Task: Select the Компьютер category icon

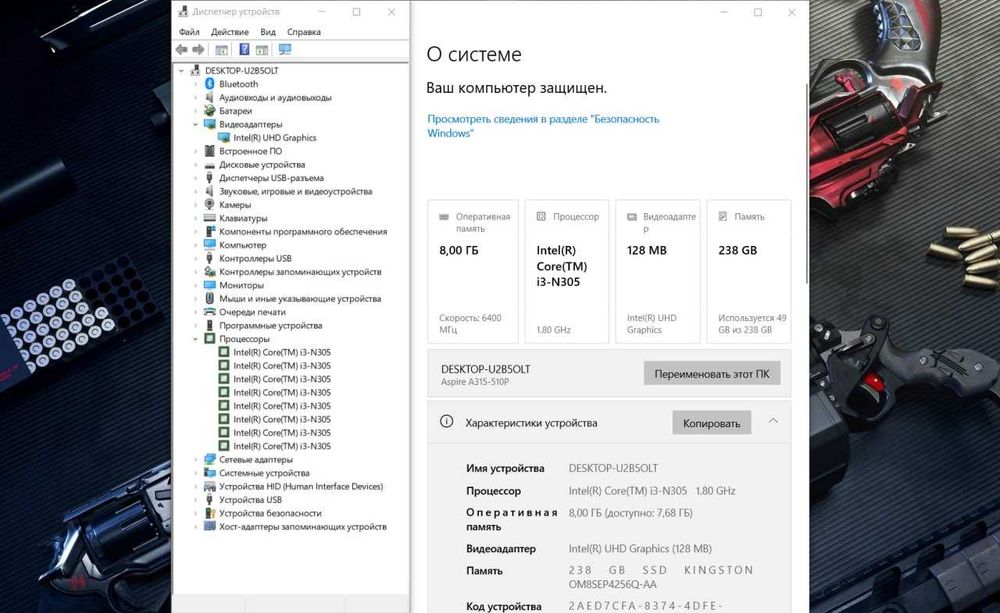Action: coord(210,244)
